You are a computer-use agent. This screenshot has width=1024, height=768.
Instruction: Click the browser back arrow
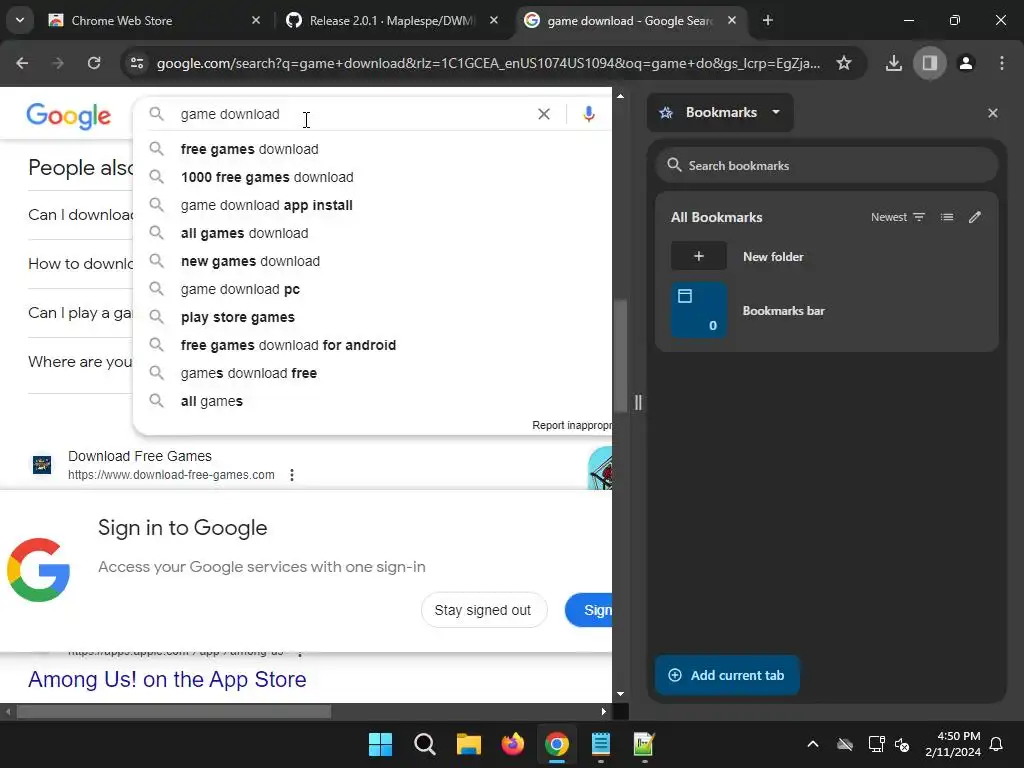point(22,63)
